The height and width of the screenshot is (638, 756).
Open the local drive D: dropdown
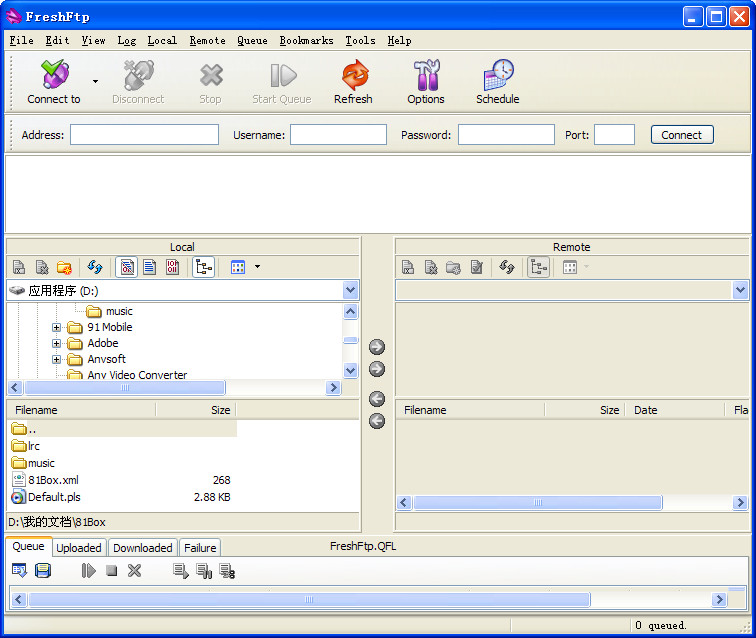point(350,290)
